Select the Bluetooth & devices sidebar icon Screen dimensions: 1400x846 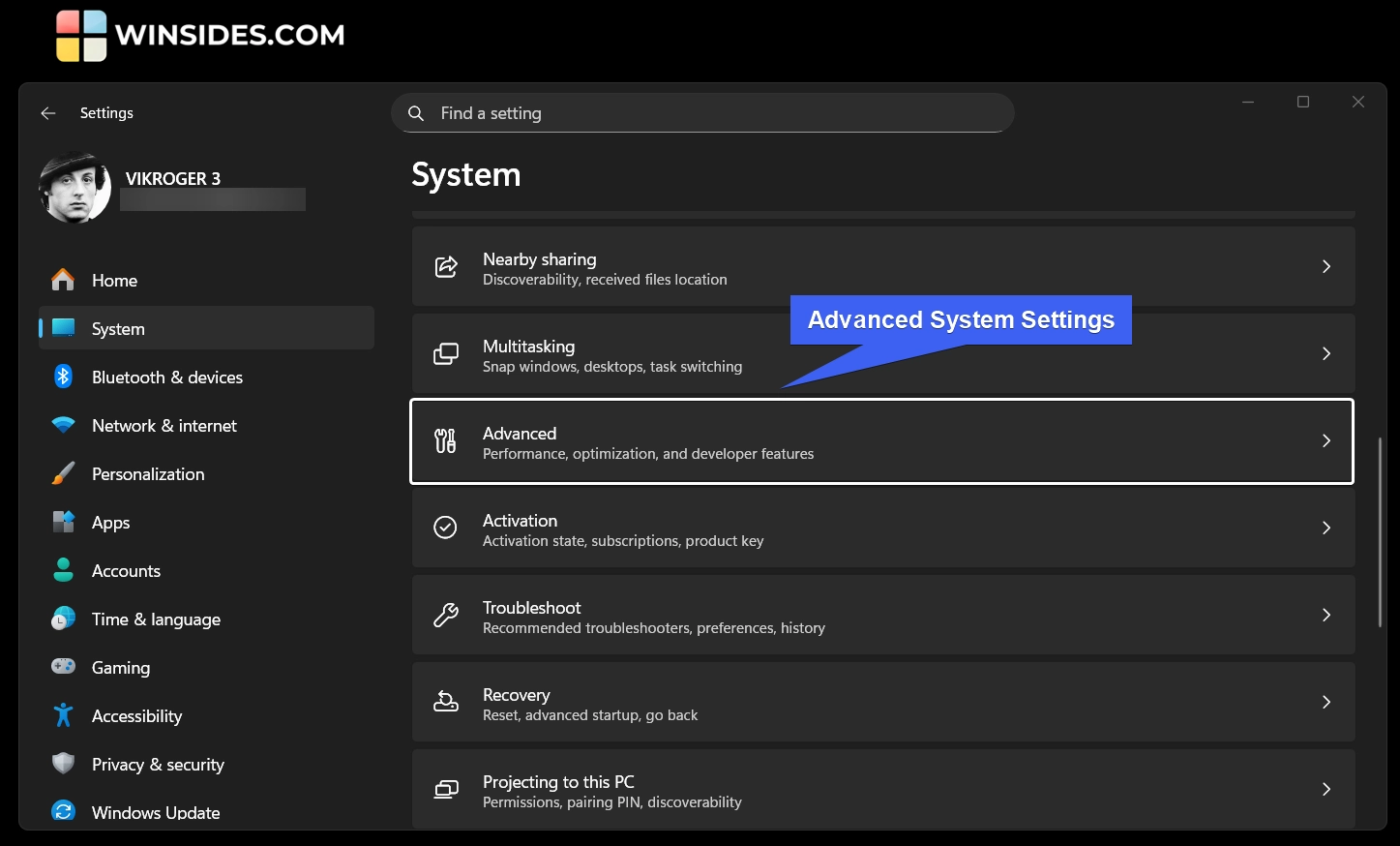click(x=62, y=377)
